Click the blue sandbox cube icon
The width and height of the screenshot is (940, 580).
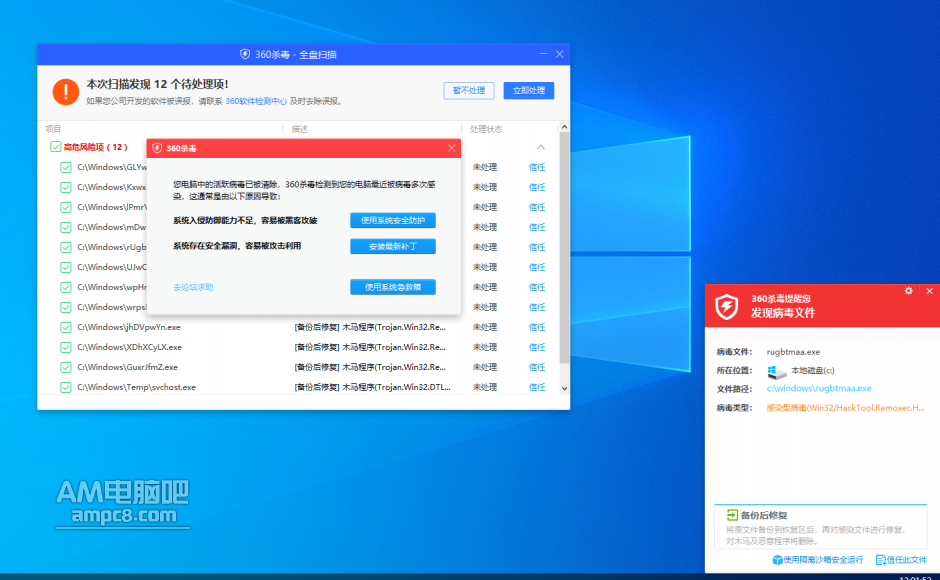(778, 560)
